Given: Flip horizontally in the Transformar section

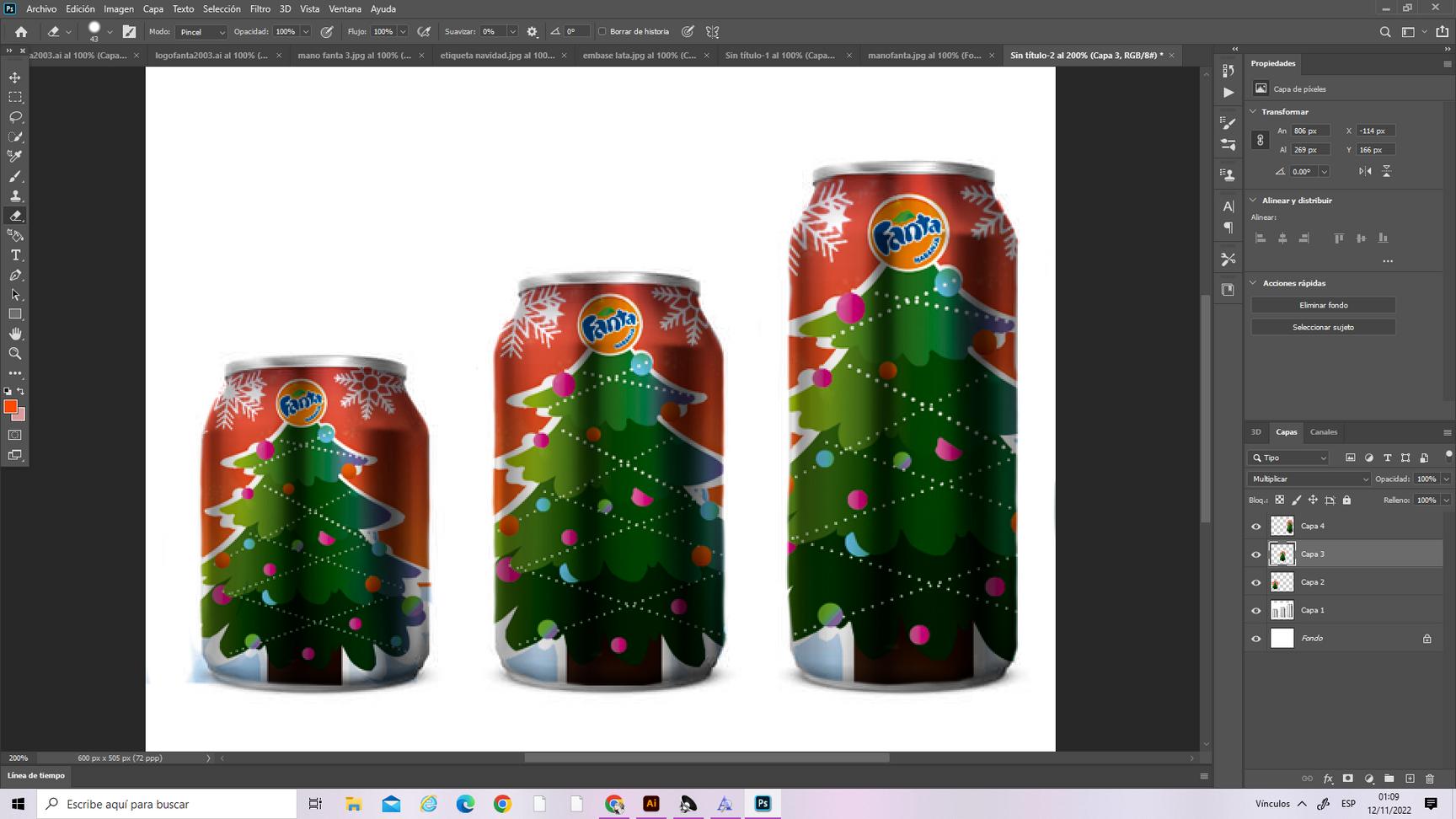Looking at the screenshot, I should tap(1365, 171).
